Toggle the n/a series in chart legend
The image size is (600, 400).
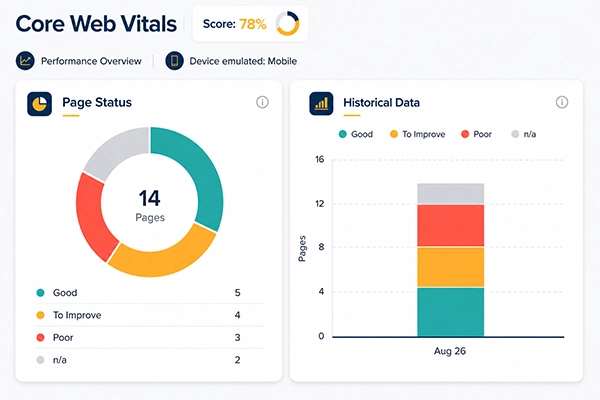(524, 134)
